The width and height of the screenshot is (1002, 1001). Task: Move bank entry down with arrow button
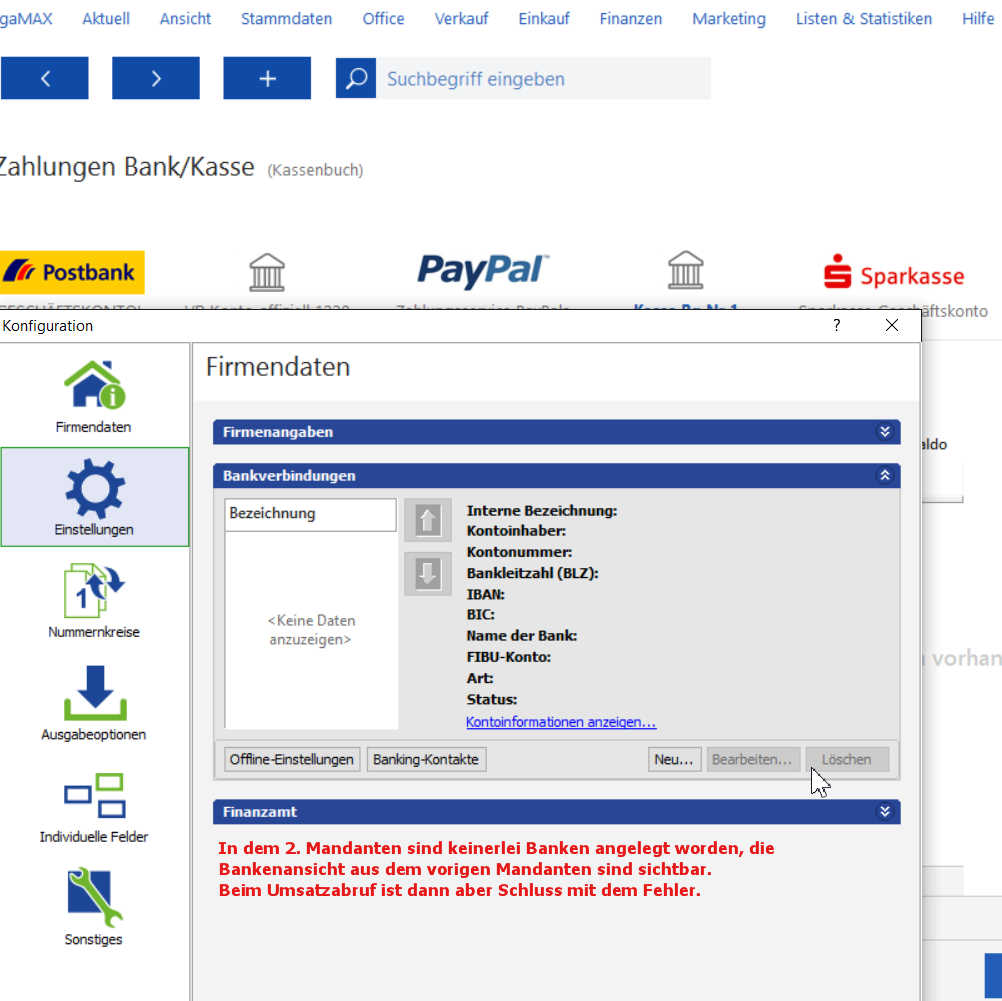coord(428,573)
